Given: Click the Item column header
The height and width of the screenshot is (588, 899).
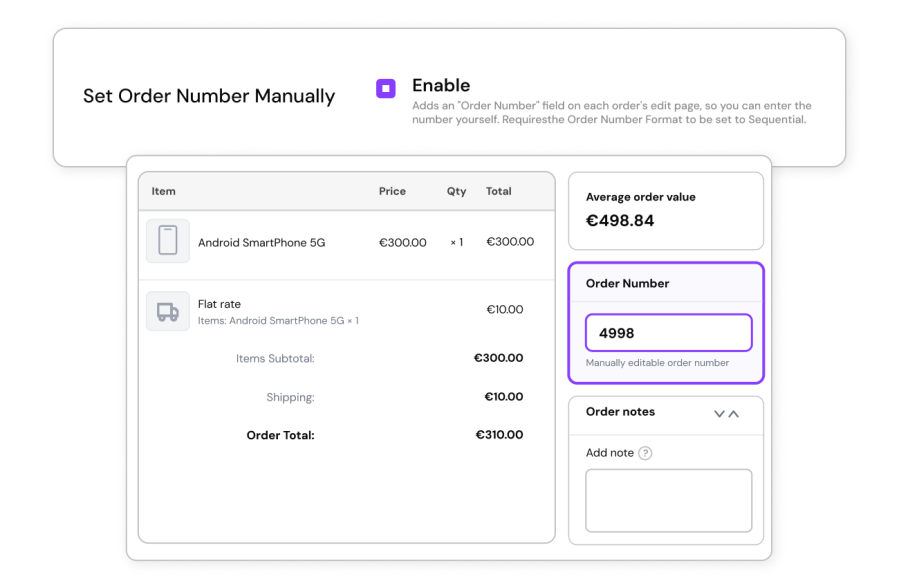Looking at the screenshot, I should pyautogui.click(x=163, y=191).
